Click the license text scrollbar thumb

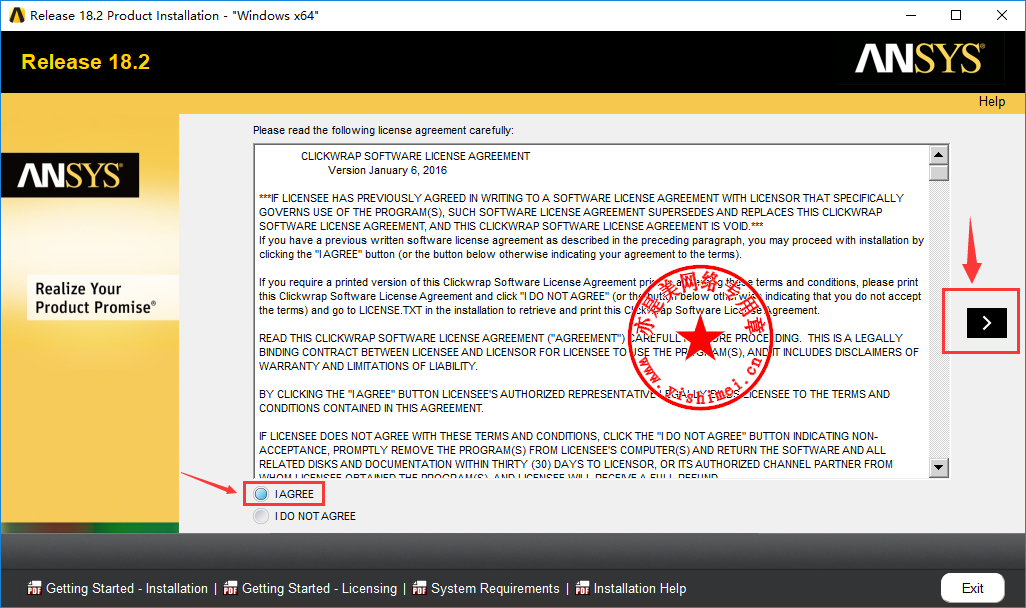939,173
